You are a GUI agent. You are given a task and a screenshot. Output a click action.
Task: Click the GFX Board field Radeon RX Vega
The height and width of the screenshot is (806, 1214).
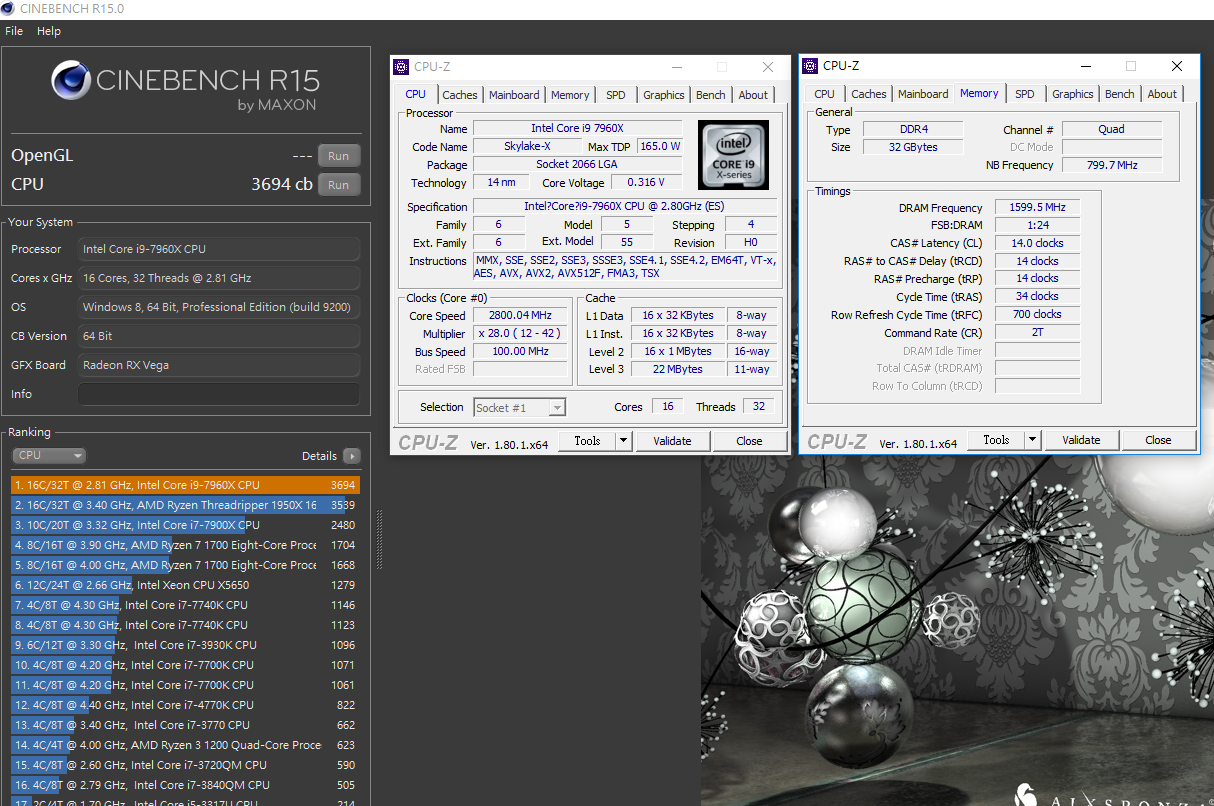click(x=219, y=365)
